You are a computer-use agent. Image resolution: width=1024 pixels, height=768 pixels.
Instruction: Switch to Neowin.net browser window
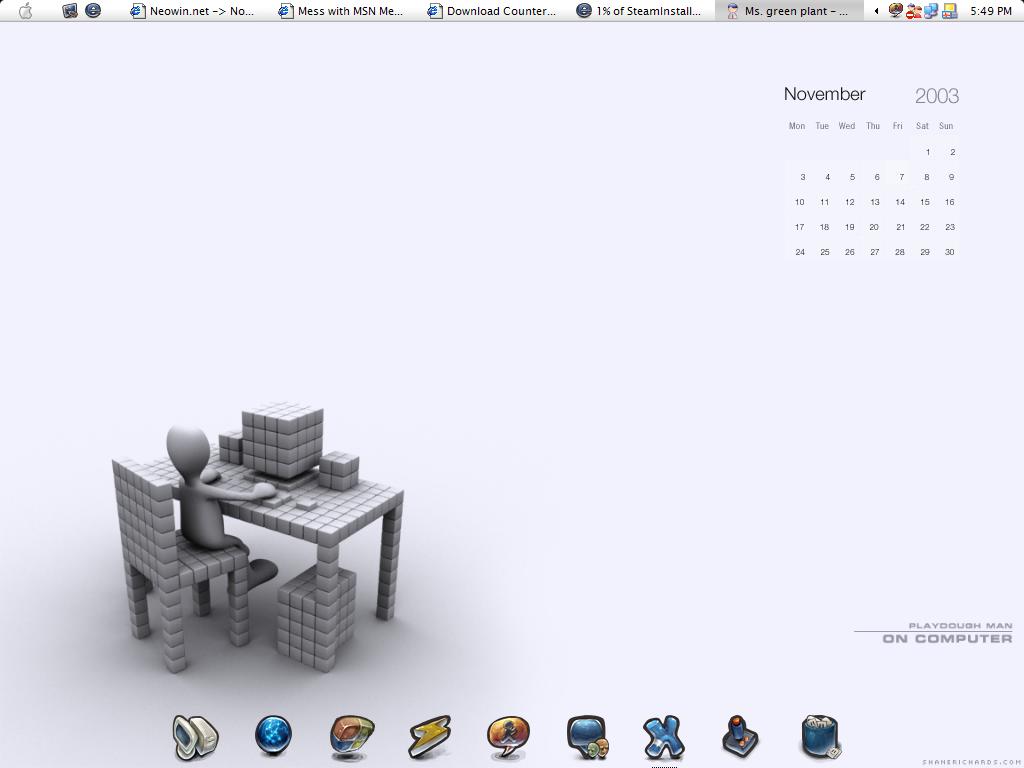[x=194, y=11]
